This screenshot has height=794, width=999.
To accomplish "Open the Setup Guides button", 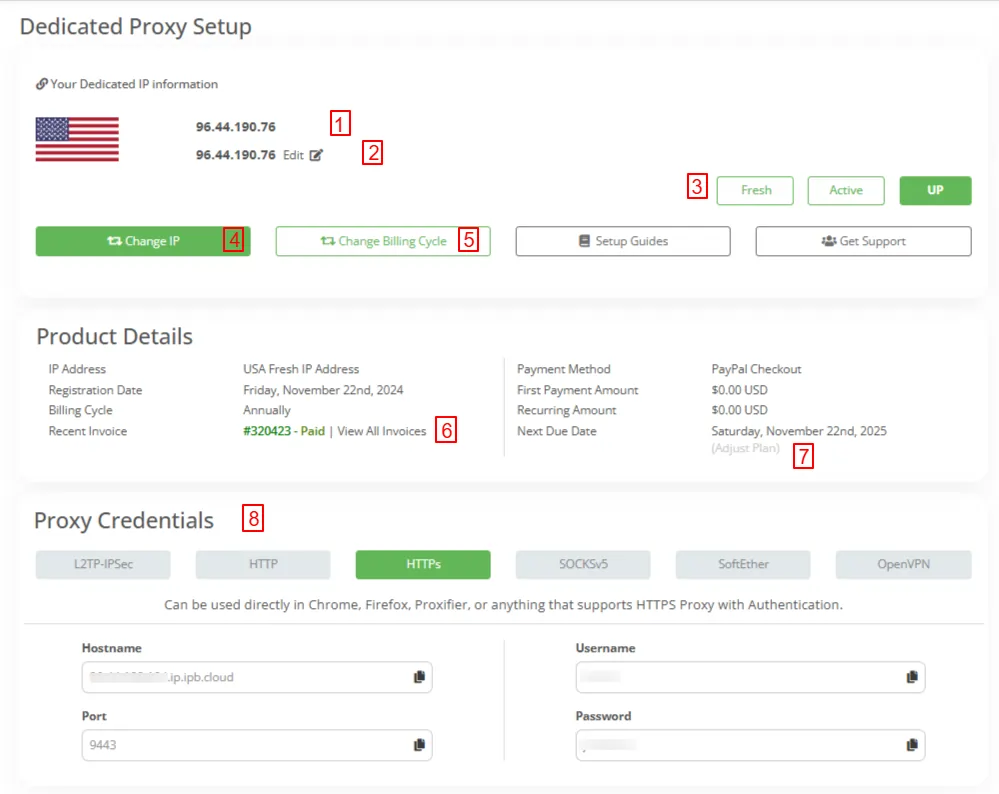I will coord(623,241).
